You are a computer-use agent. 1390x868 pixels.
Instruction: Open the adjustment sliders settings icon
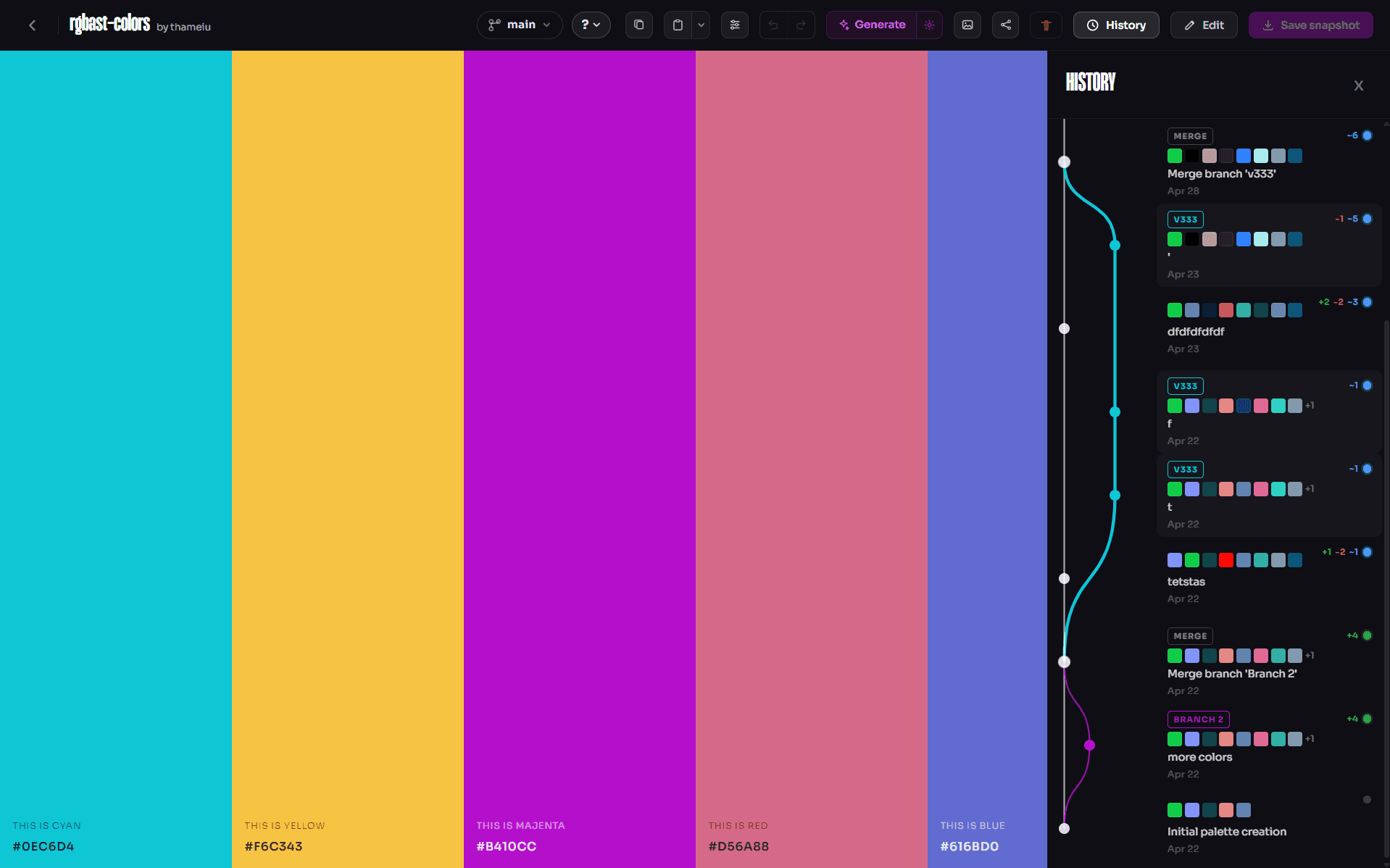(x=735, y=25)
